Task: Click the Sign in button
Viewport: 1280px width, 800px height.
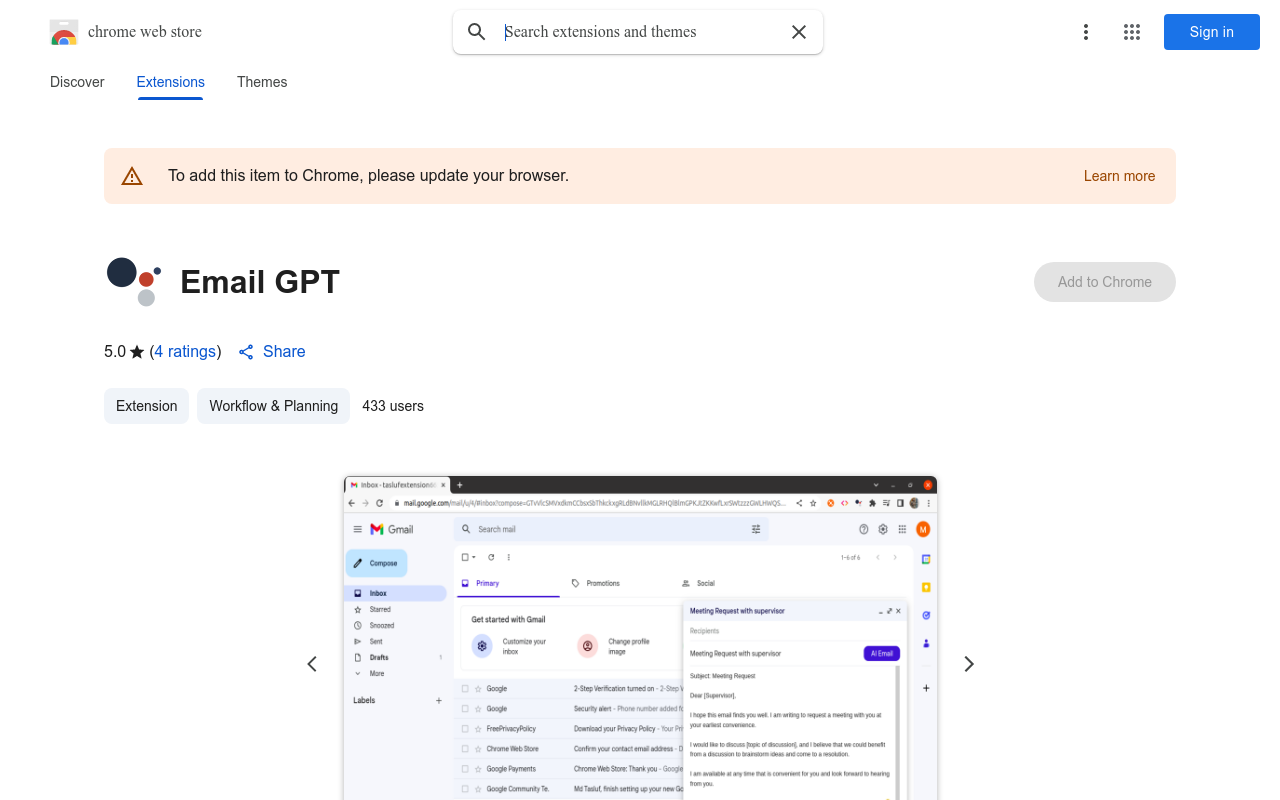Action: coord(1212,32)
